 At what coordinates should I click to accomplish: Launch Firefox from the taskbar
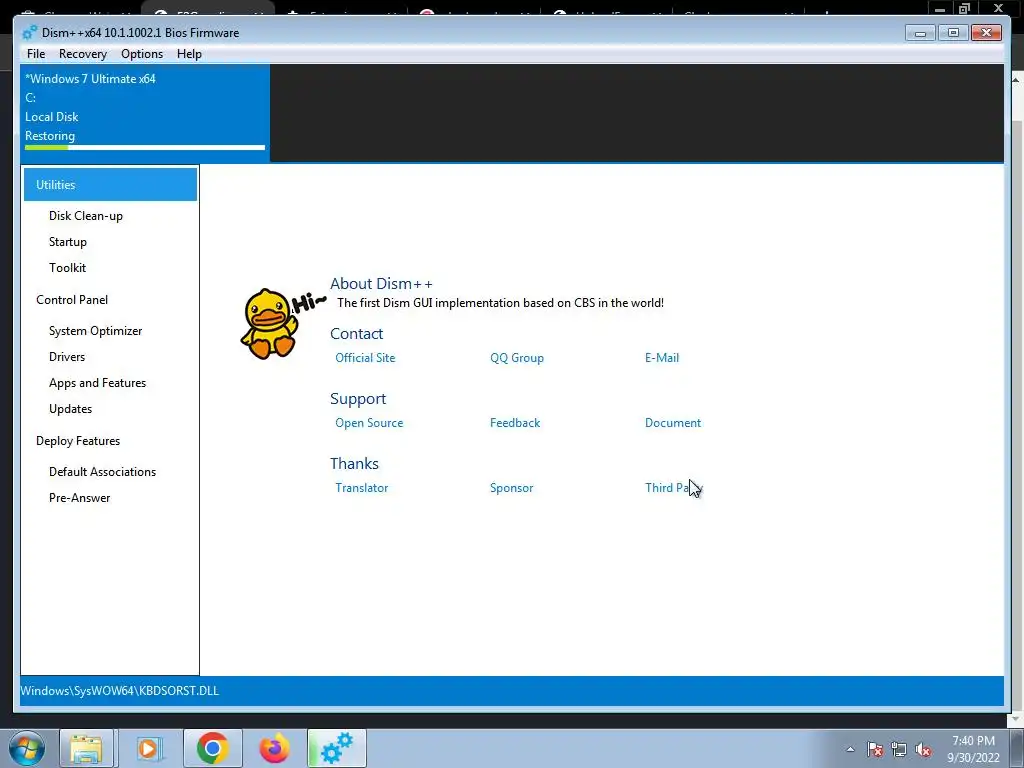(x=274, y=748)
